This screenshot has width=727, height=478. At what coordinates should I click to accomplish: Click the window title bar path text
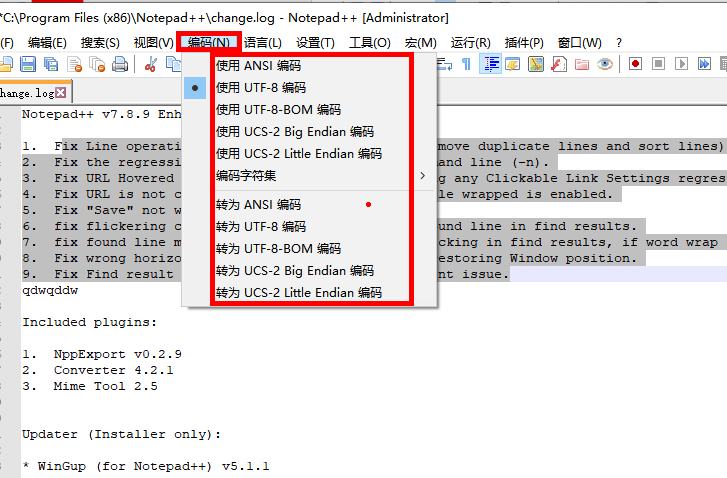[225, 18]
